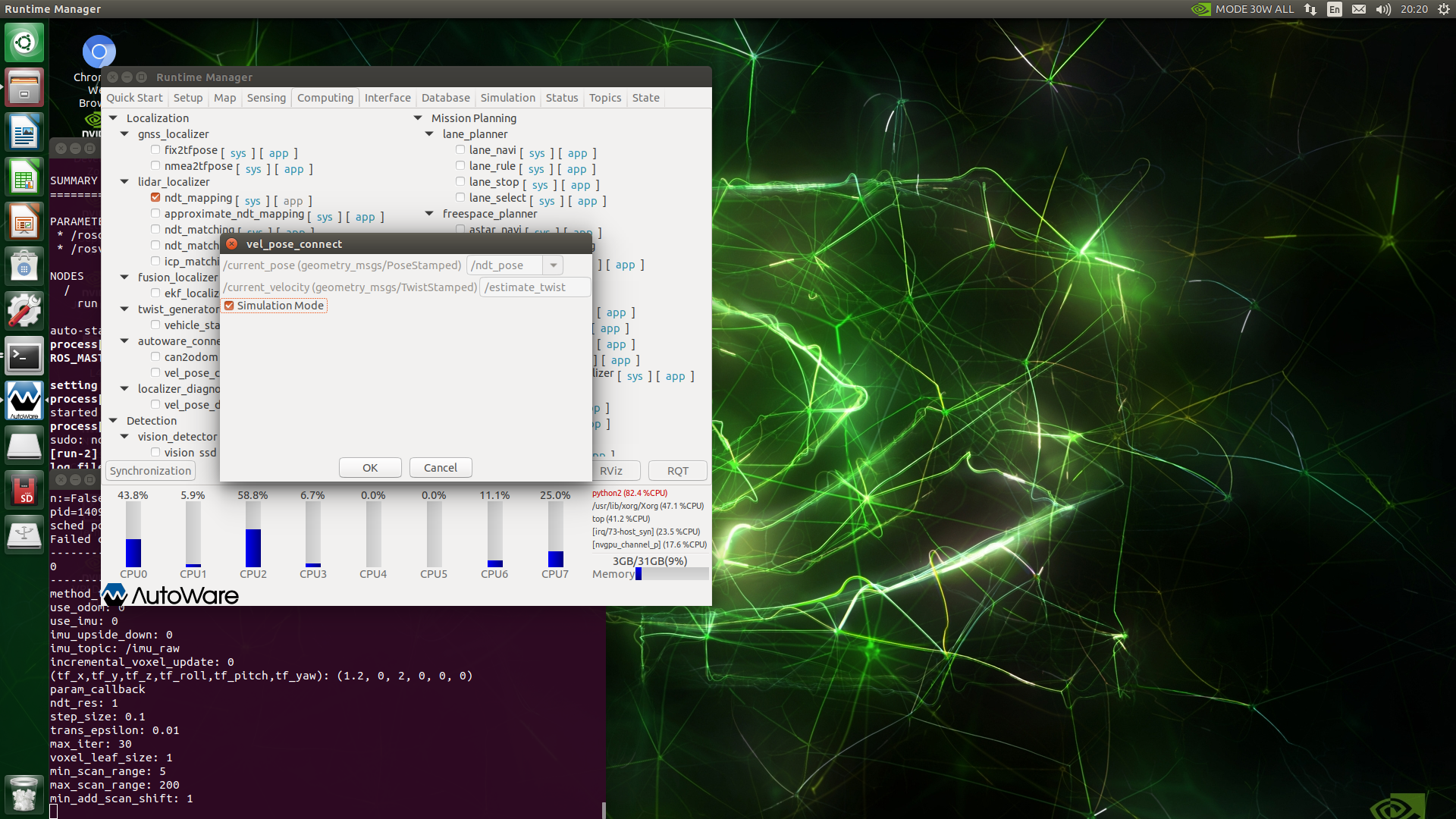The width and height of the screenshot is (1456, 819).
Task: Click Cancel in vel_pose_connect dialog
Action: click(x=441, y=467)
